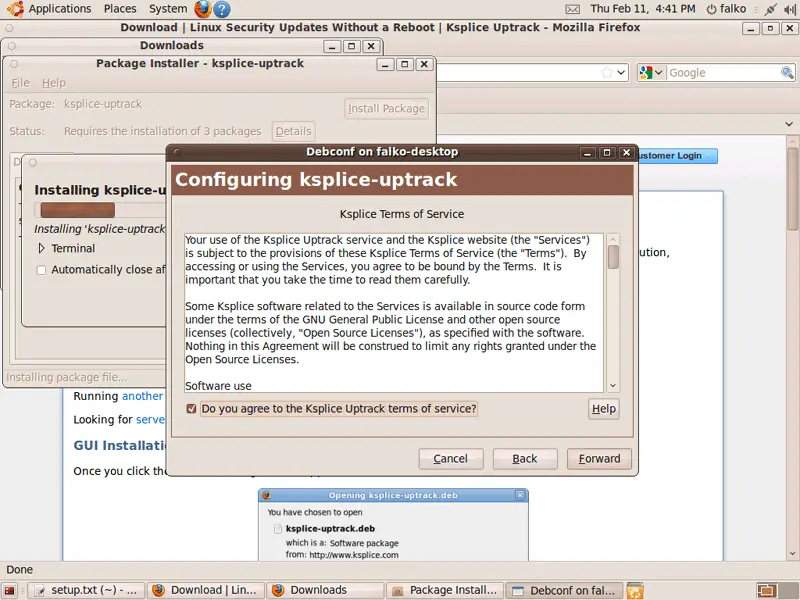Screen dimensions: 800x600
Task: Close the Package Installer window
Action: coord(424,64)
